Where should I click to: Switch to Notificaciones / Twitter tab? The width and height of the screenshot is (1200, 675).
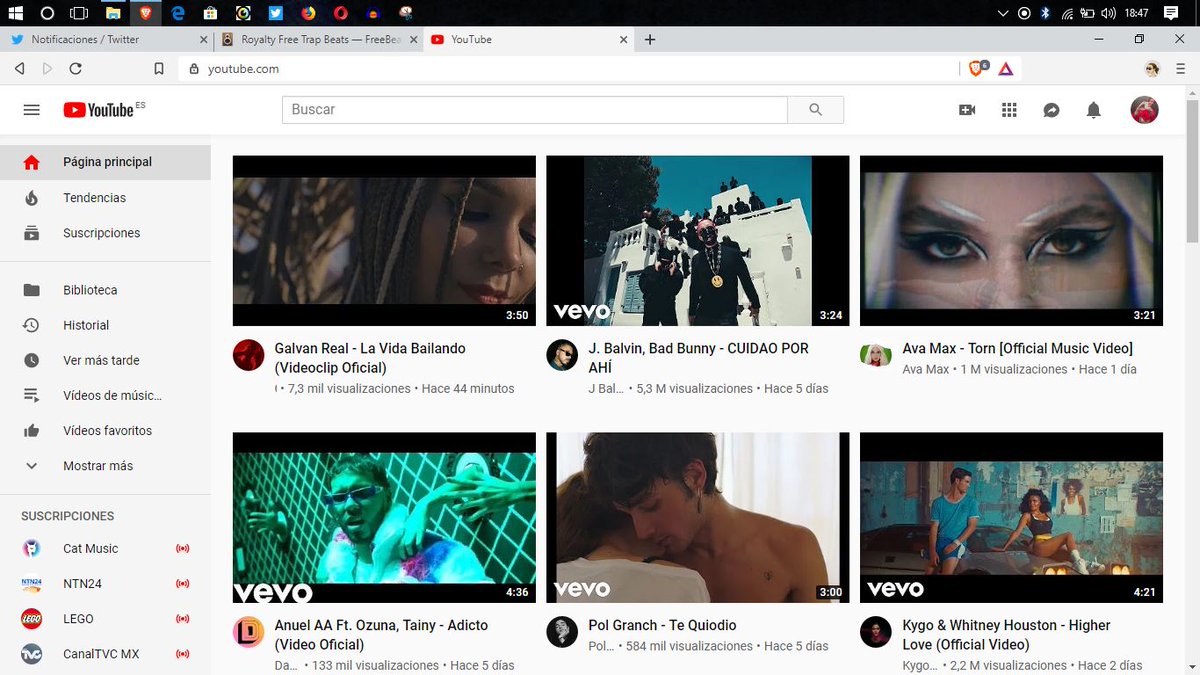pos(107,40)
